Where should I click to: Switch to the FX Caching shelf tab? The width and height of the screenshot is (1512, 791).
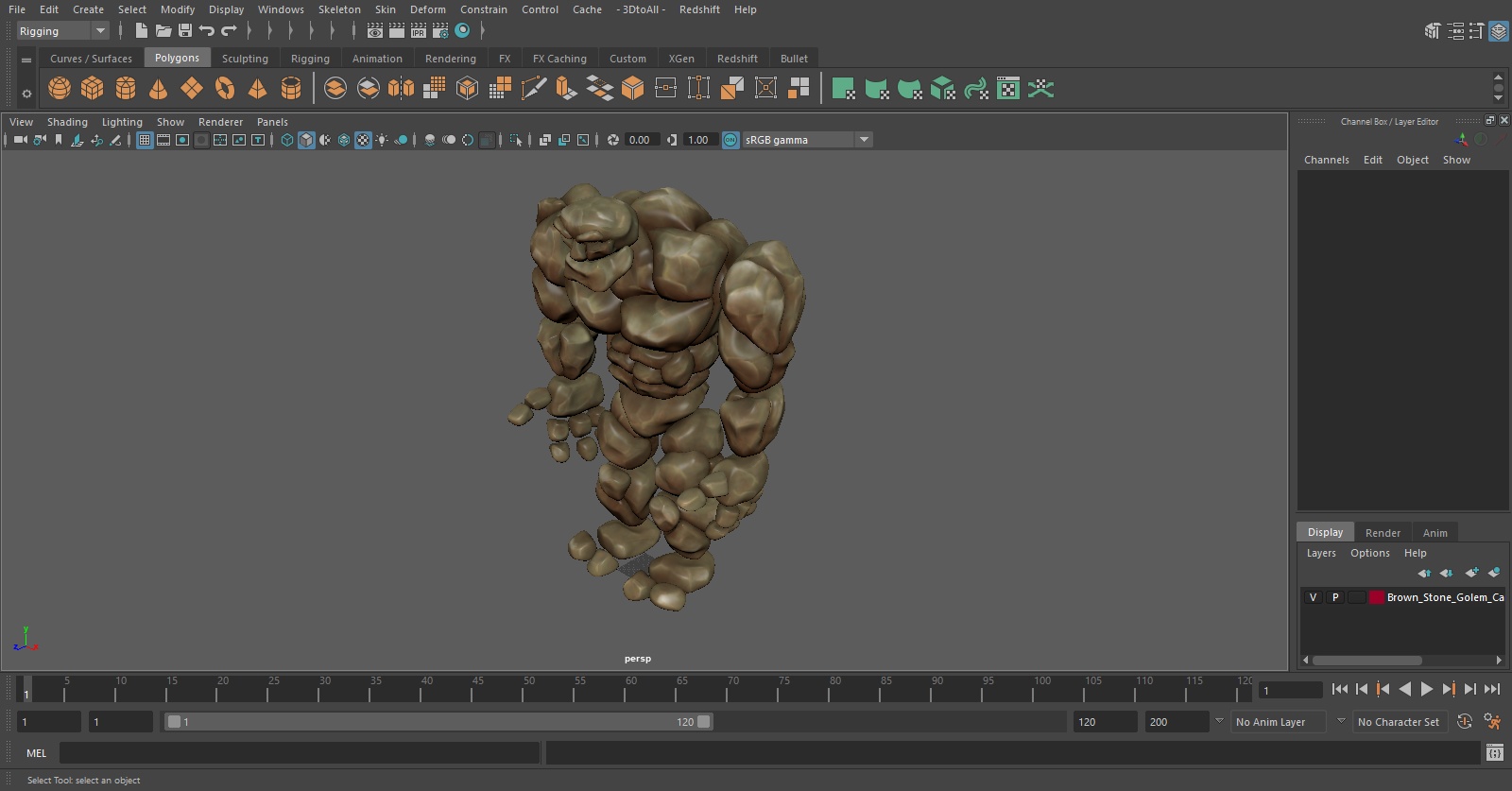(559, 59)
